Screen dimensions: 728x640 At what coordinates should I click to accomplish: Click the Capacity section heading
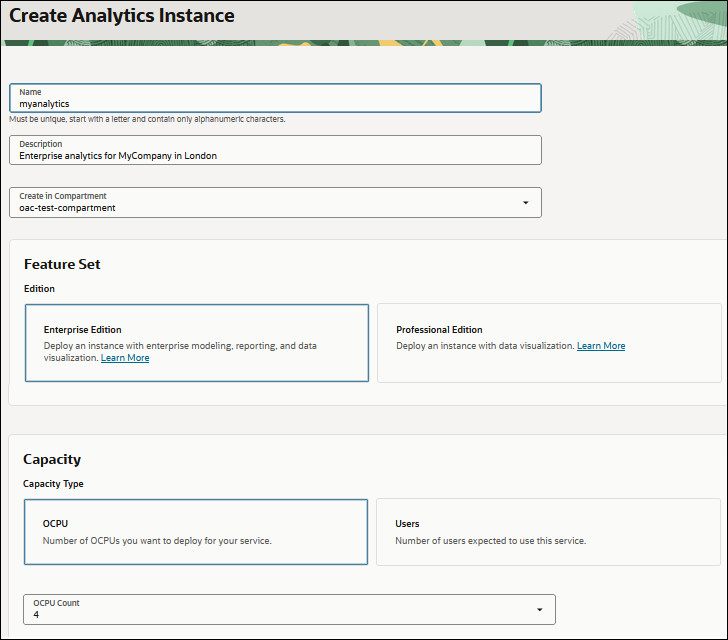click(52, 459)
